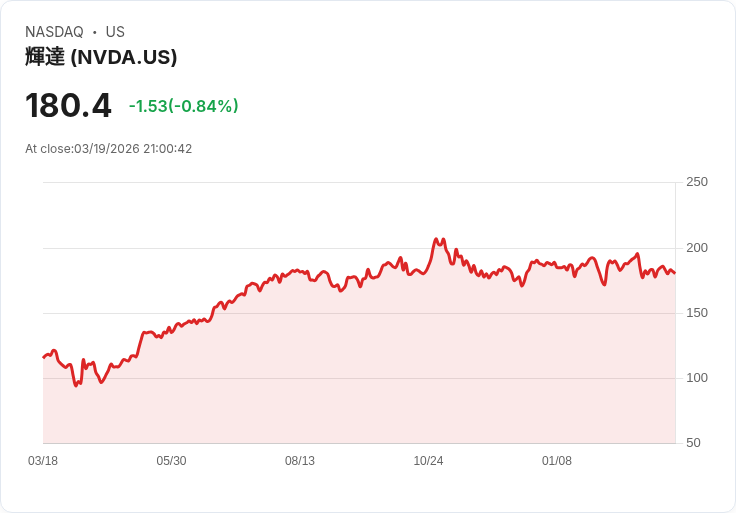
Task: Click the 10/24 x-axis date
Action: tap(428, 461)
